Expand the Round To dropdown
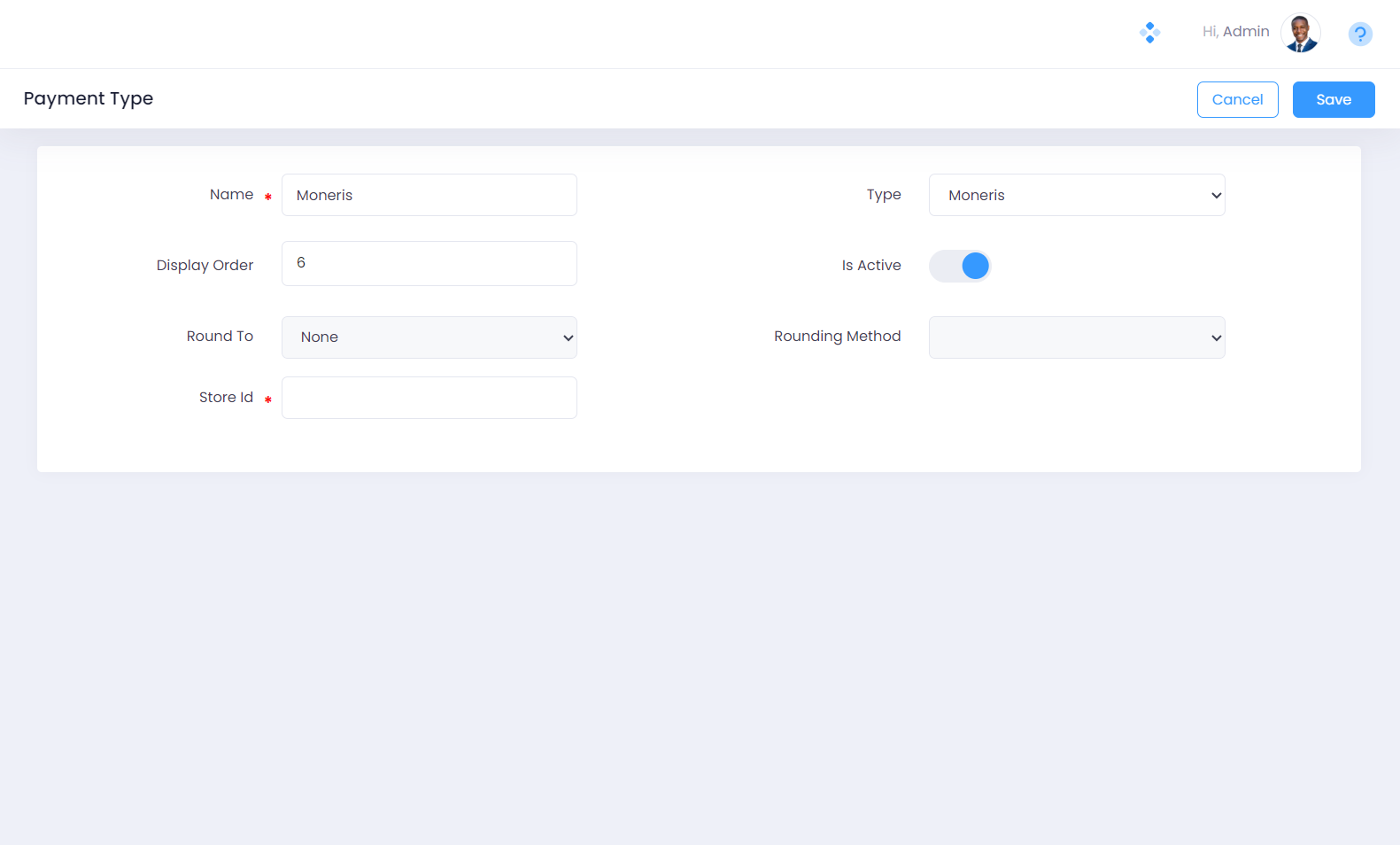Image resolution: width=1400 pixels, height=845 pixels. tap(429, 337)
